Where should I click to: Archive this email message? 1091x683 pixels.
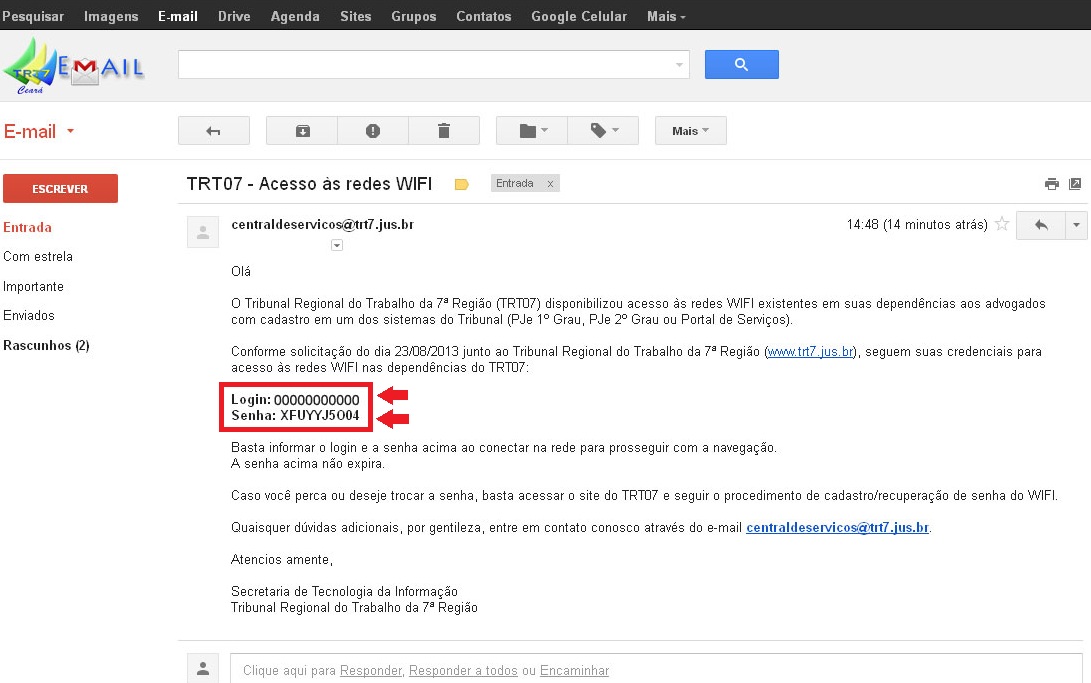point(302,131)
